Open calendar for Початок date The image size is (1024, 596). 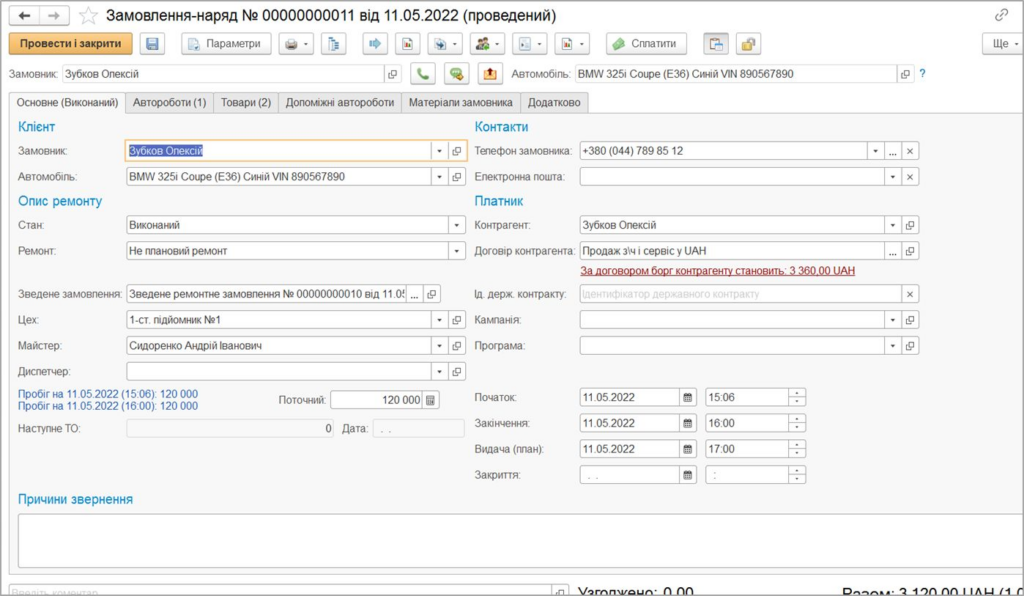(687, 398)
